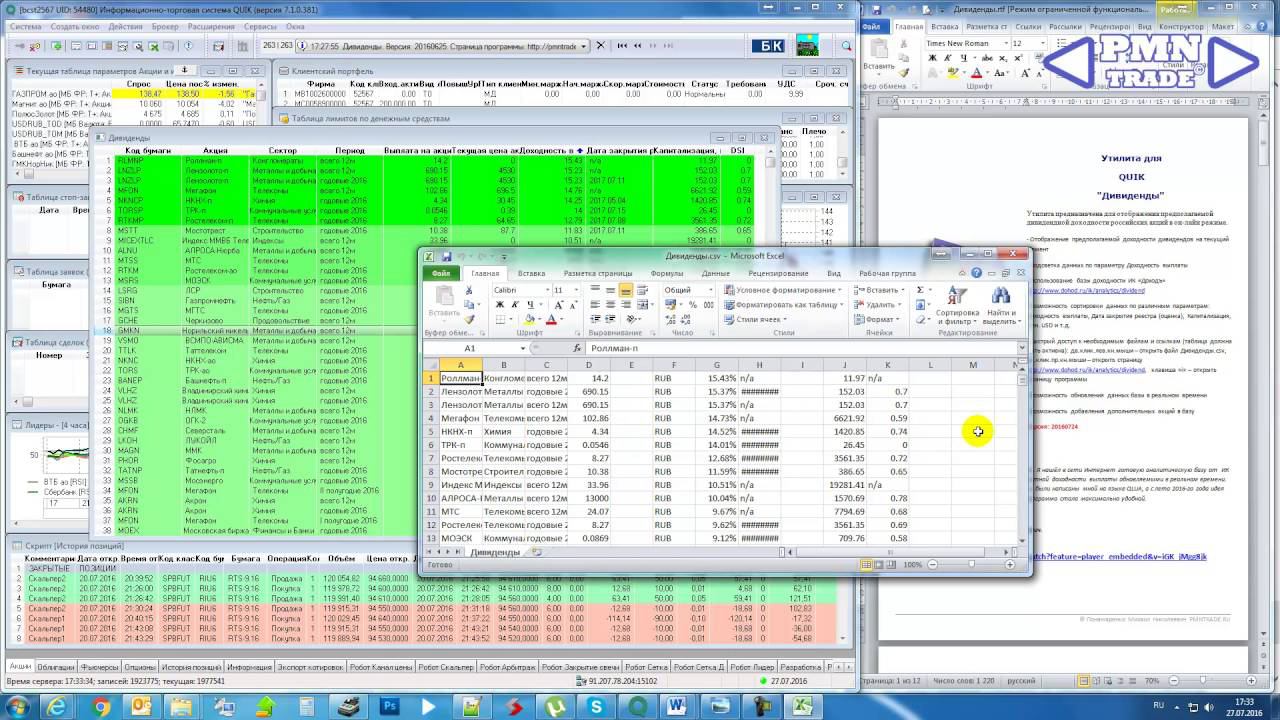Click the AutoSum sigma icon in Excel

(x=921, y=290)
